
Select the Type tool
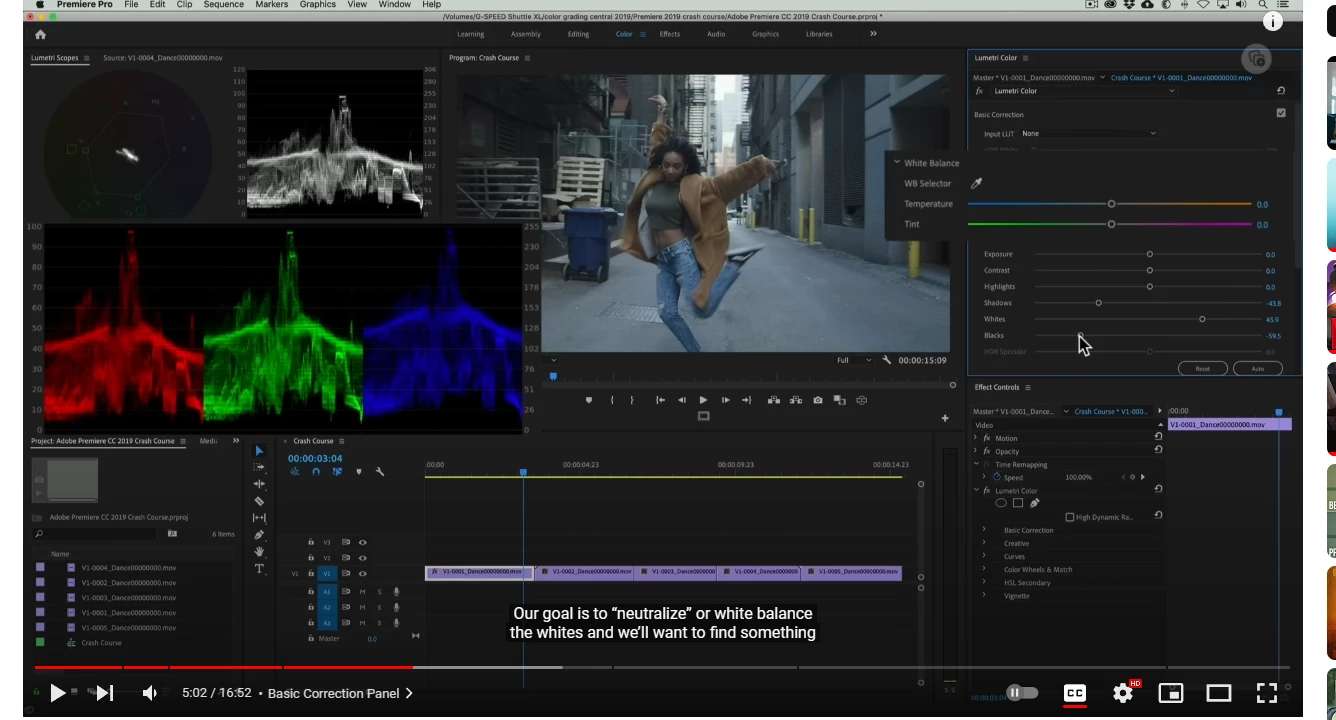point(259,568)
